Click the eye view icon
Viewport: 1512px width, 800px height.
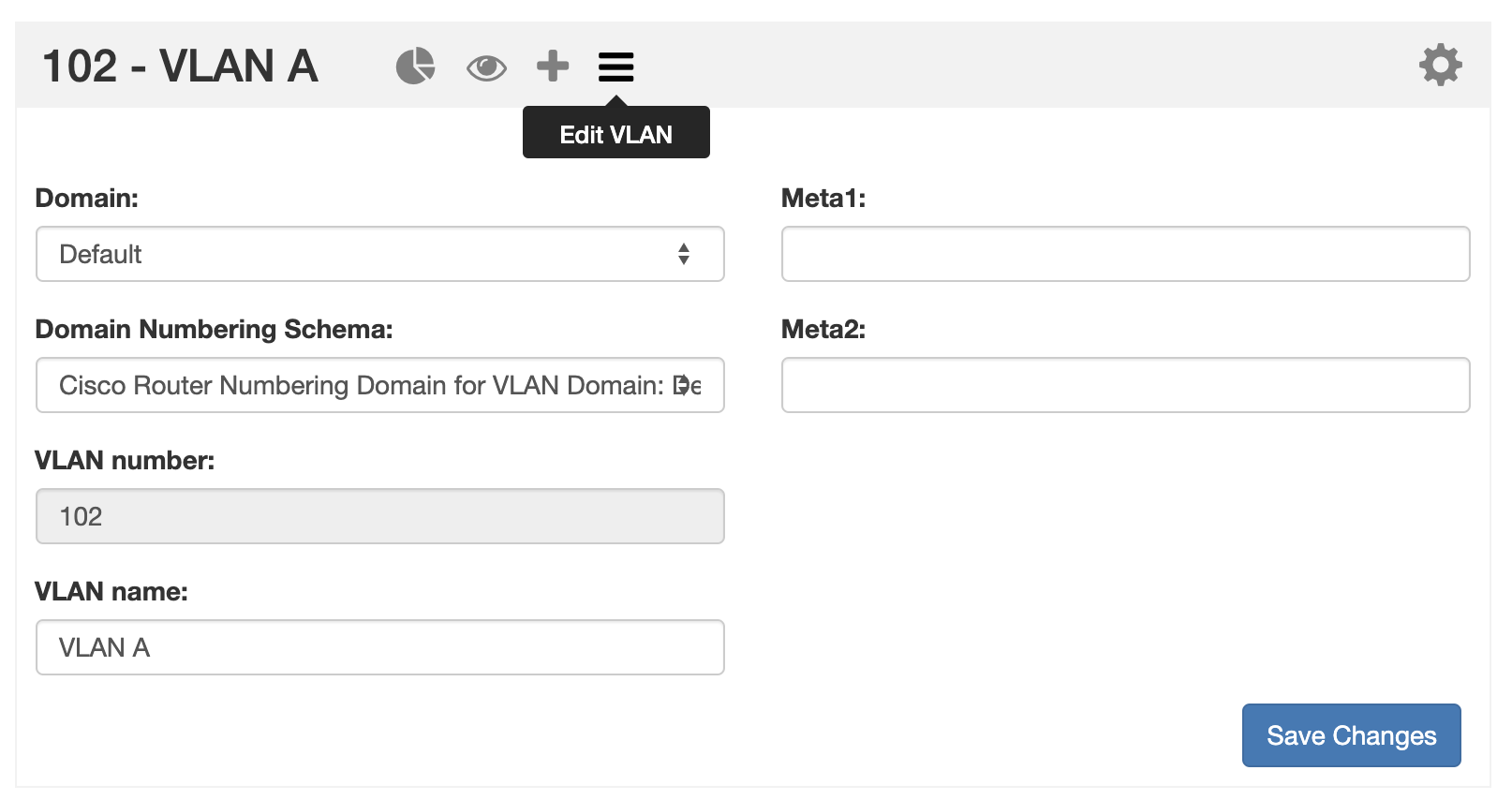486,67
